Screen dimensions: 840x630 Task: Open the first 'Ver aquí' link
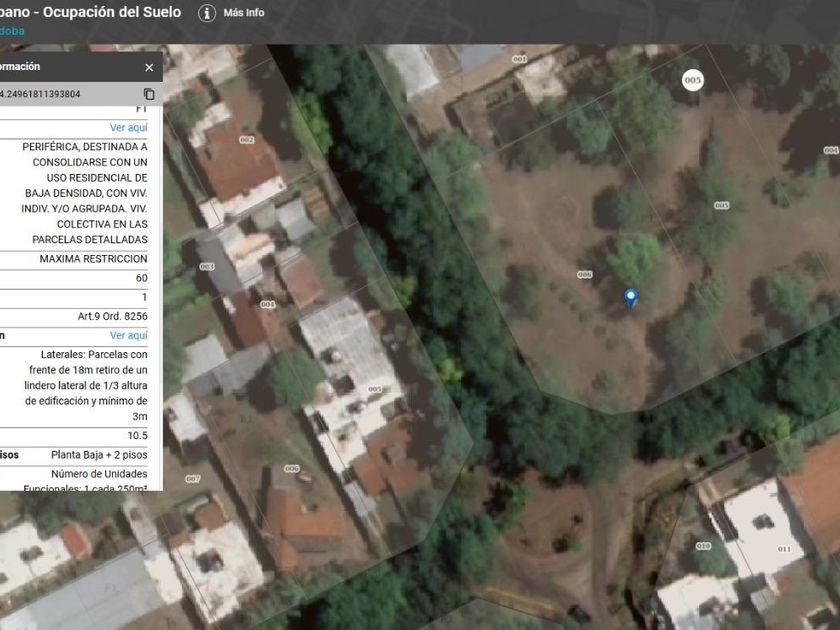tap(129, 128)
